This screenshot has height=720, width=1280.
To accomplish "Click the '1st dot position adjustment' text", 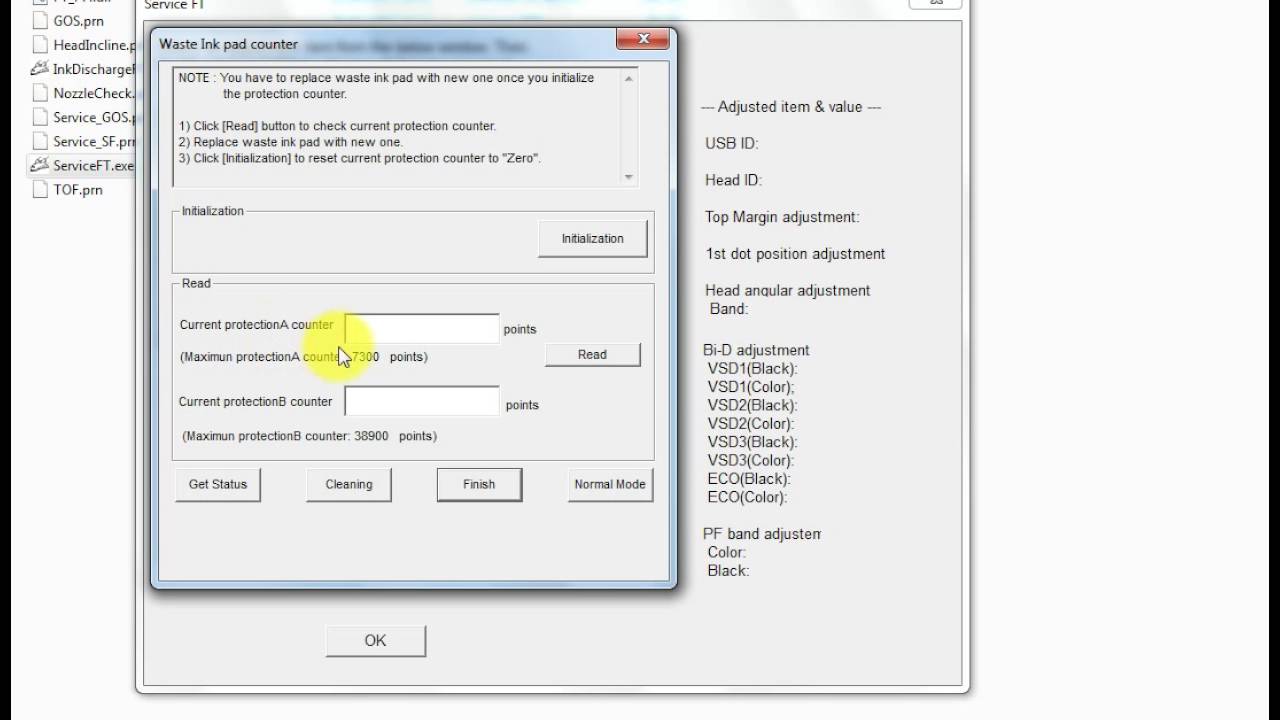I will 795,254.
